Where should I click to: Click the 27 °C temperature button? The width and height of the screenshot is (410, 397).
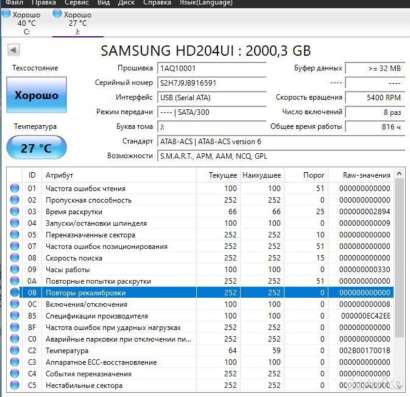pos(36,148)
